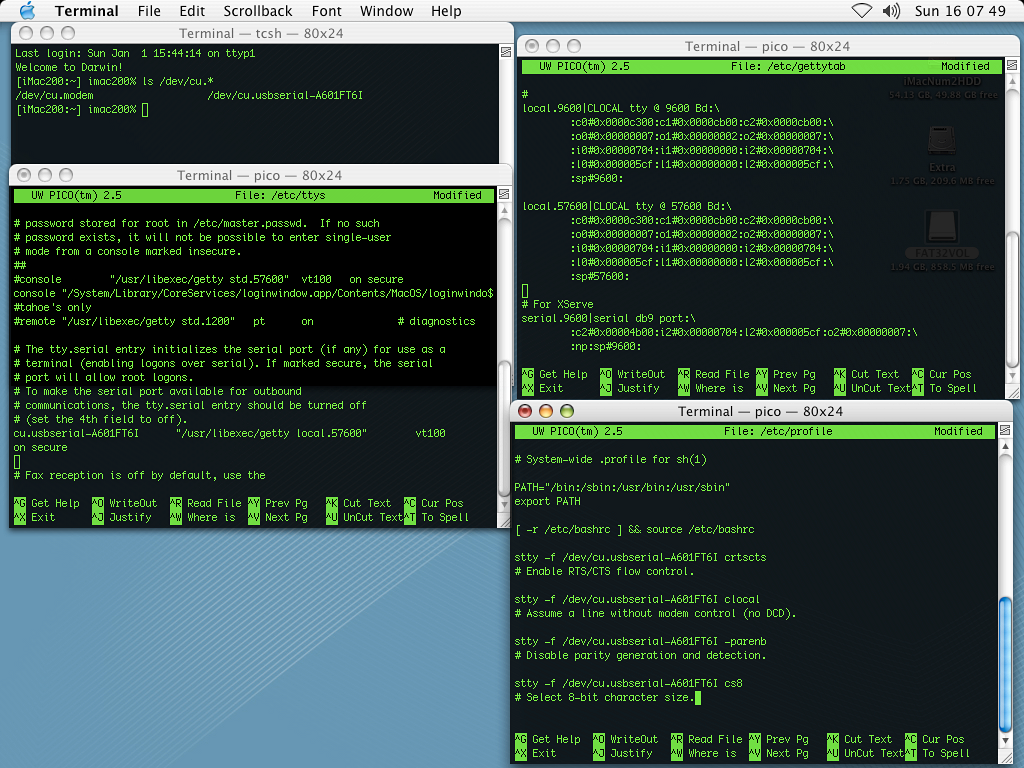Click 'export PATH' line in profile window
The width and height of the screenshot is (1024, 768).
tap(547, 502)
